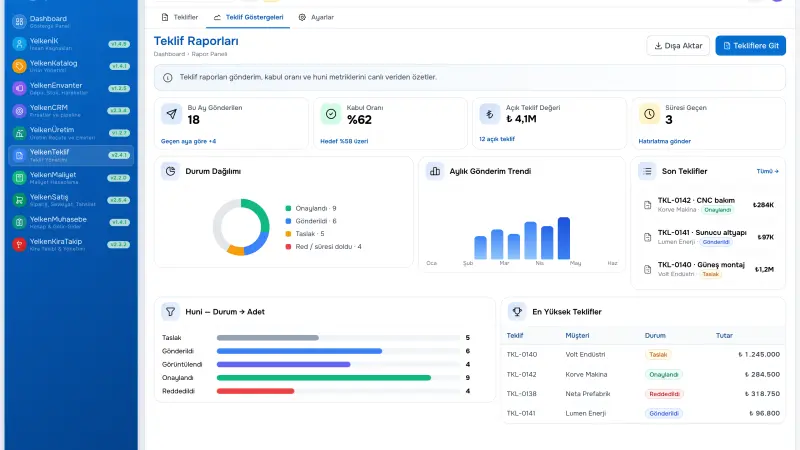Image resolution: width=800 pixels, height=450 pixels.
Task: Open the YelkenSatış sidebar icon
Action: pos(19,200)
